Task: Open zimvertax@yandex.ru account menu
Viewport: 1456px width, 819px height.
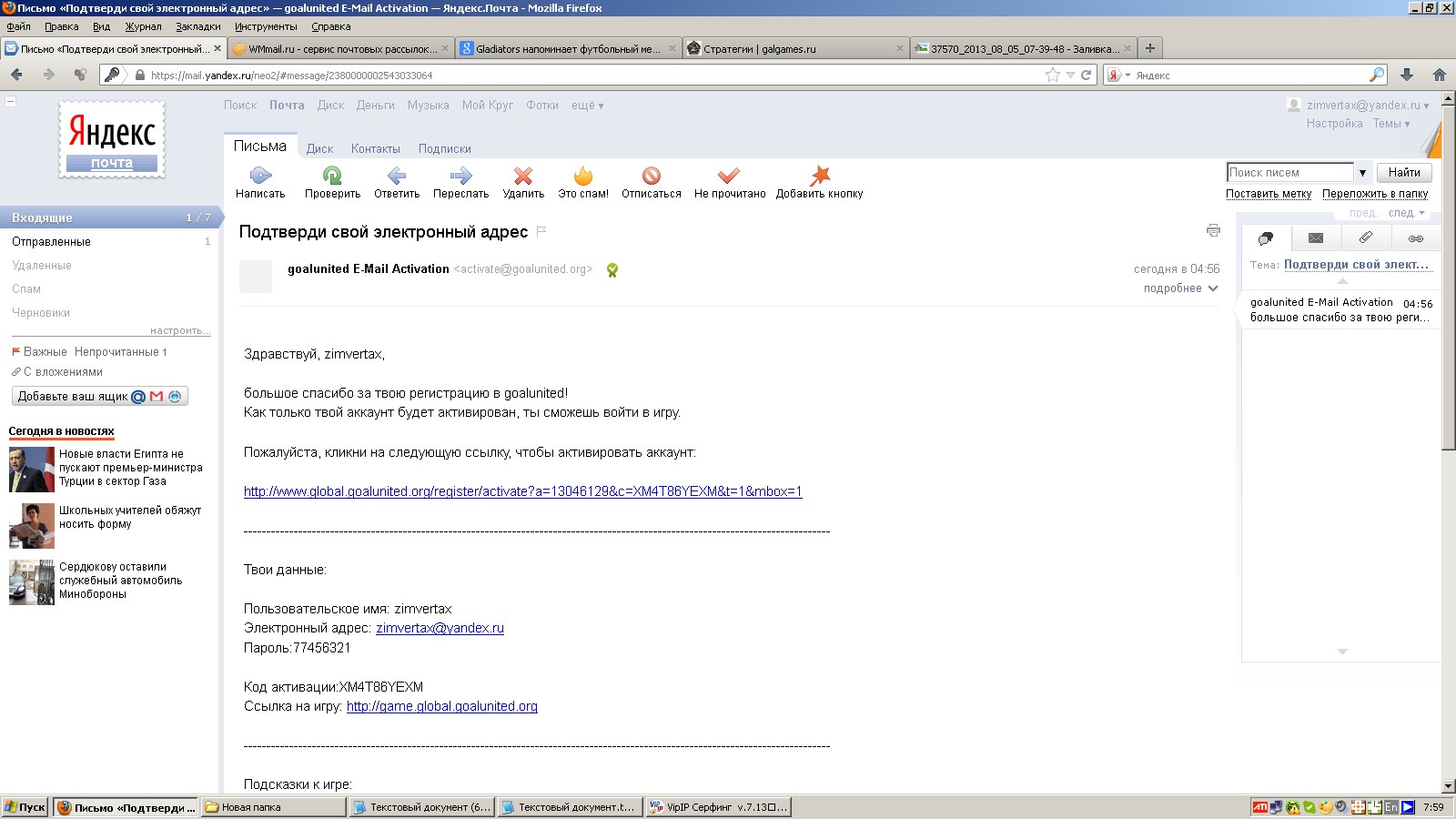Action: pyautogui.click(x=1368, y=106)
